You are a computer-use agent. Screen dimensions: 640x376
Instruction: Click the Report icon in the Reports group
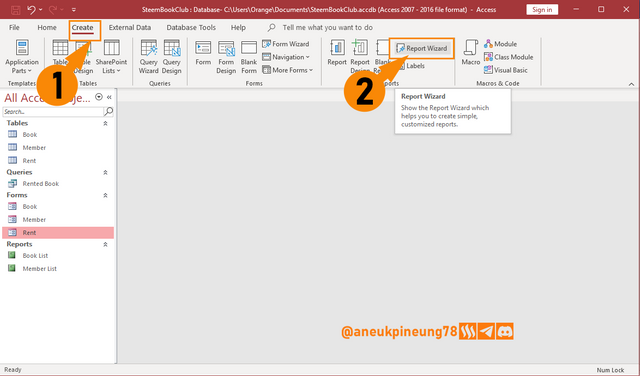click(337, 53)
